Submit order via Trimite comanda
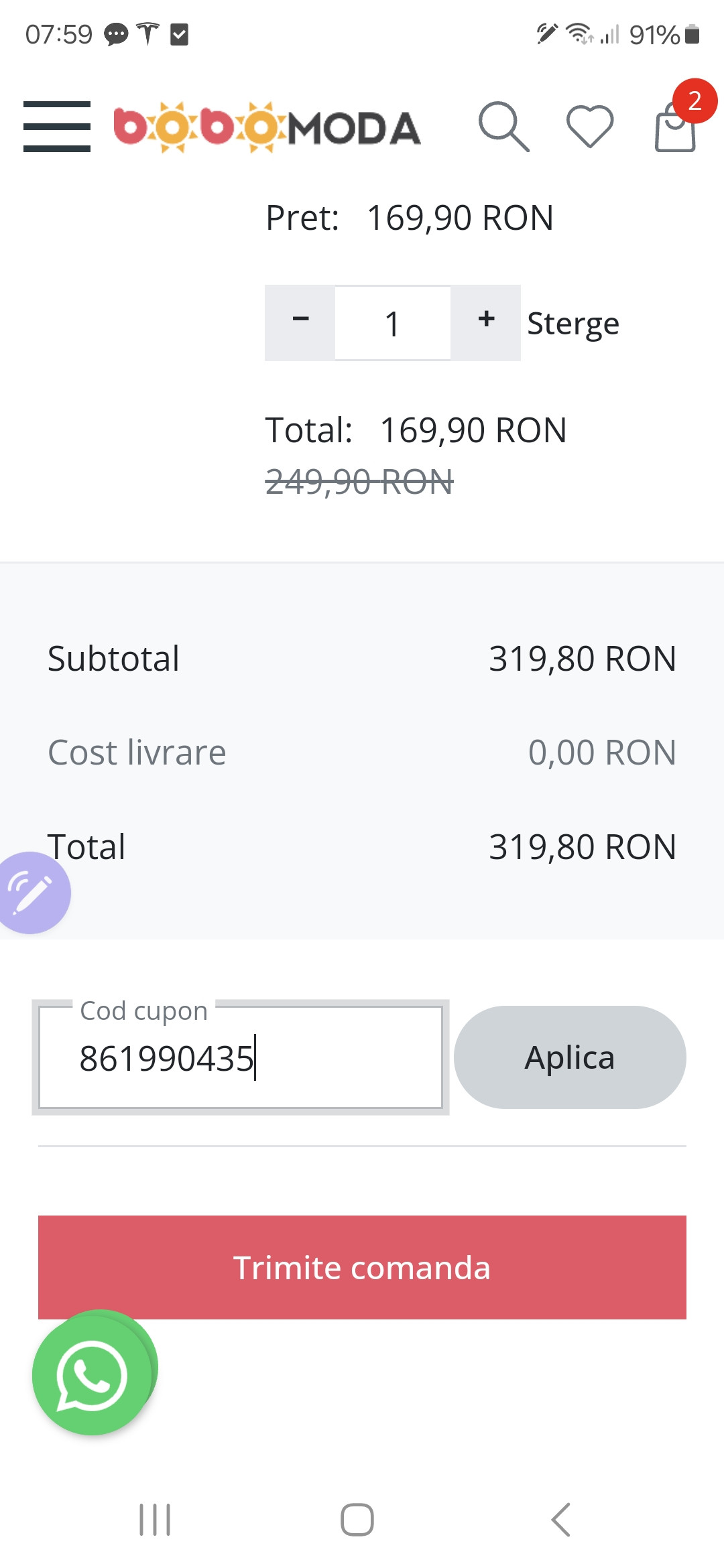Screen dimensions: 724x1568 coord(362,1267)
